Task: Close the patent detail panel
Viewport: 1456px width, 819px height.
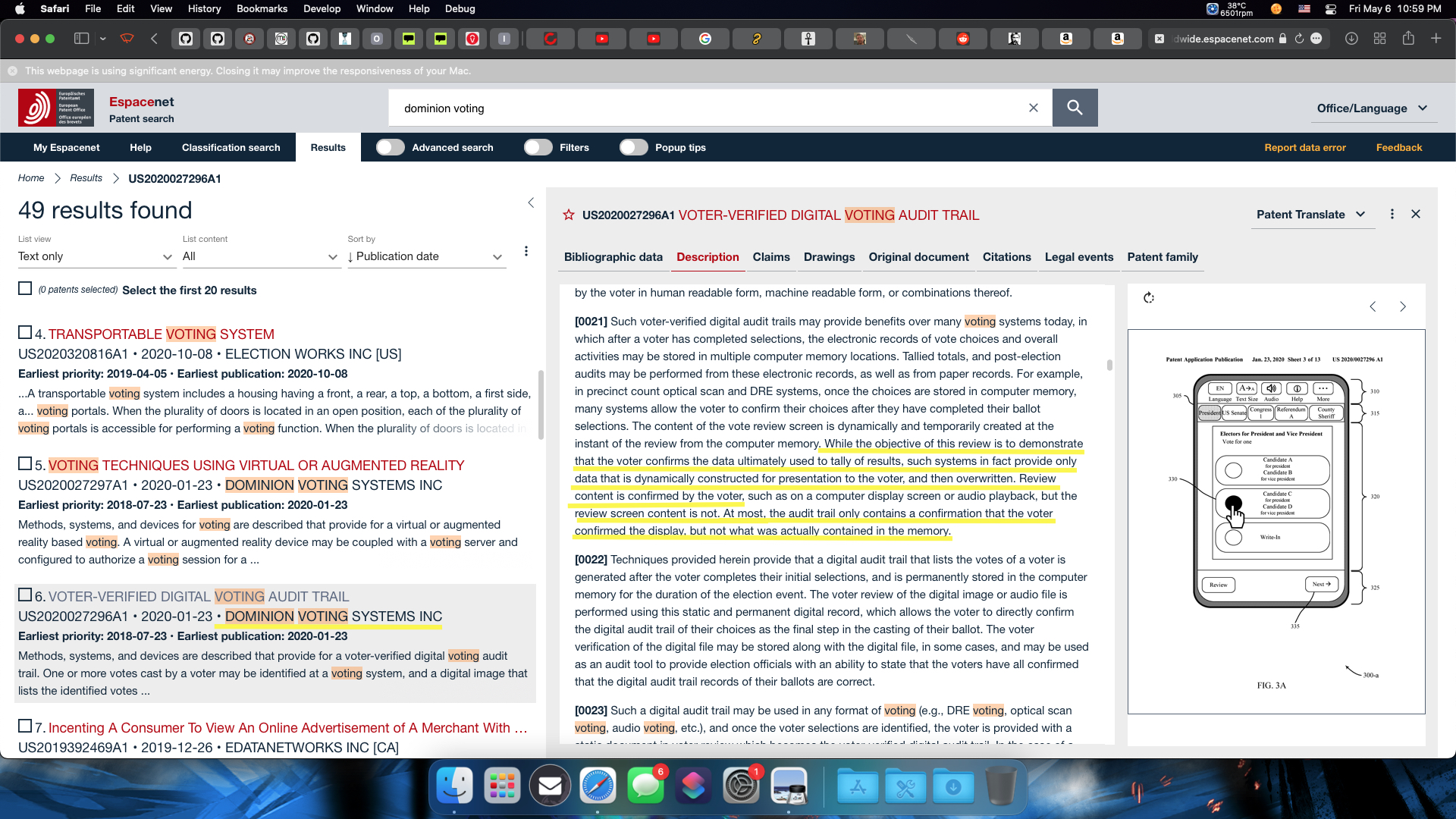Action: coord(1415,215)
